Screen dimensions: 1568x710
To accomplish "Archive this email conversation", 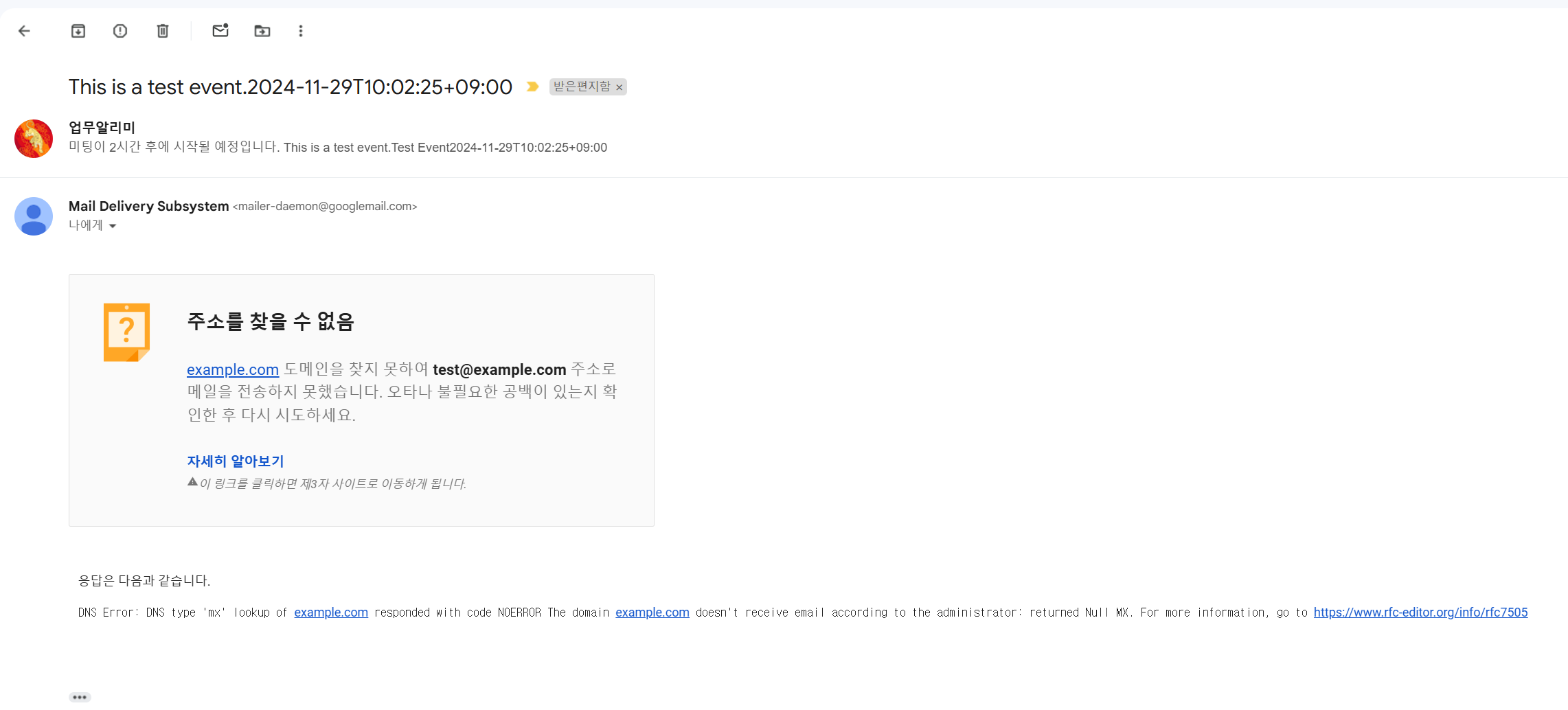I will coord(78,31).
